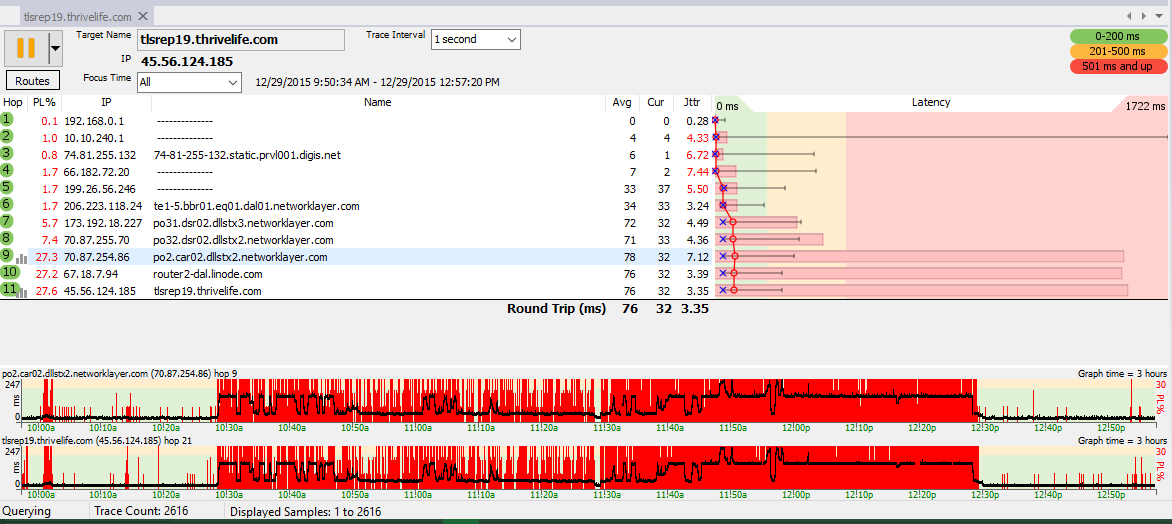
Task: Edit the Target Name field tlsrep19.thrivelife.com
Action: pyautogui.click(x=241, y=40)
